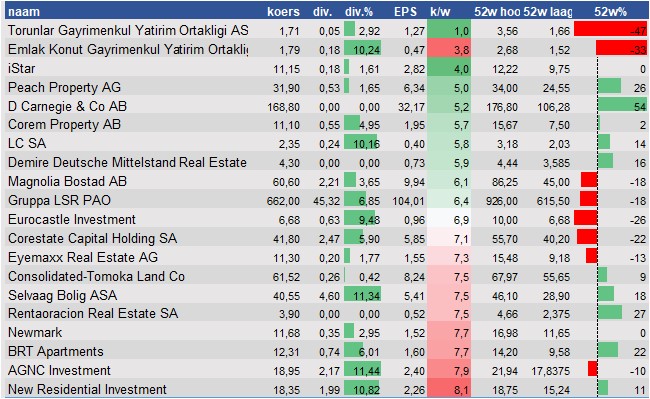
Task: Select the 'div.%' column header
Action: pos(359,12)
